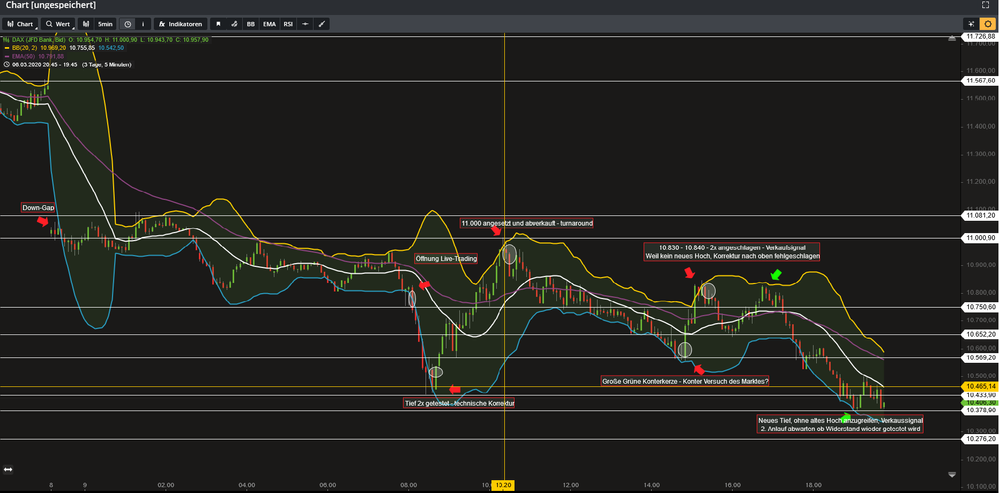This screenshot has width=999, height=493.
Task: Toggle the EMA indicator button
Action: pyautogui.click(x=269, y=23)
